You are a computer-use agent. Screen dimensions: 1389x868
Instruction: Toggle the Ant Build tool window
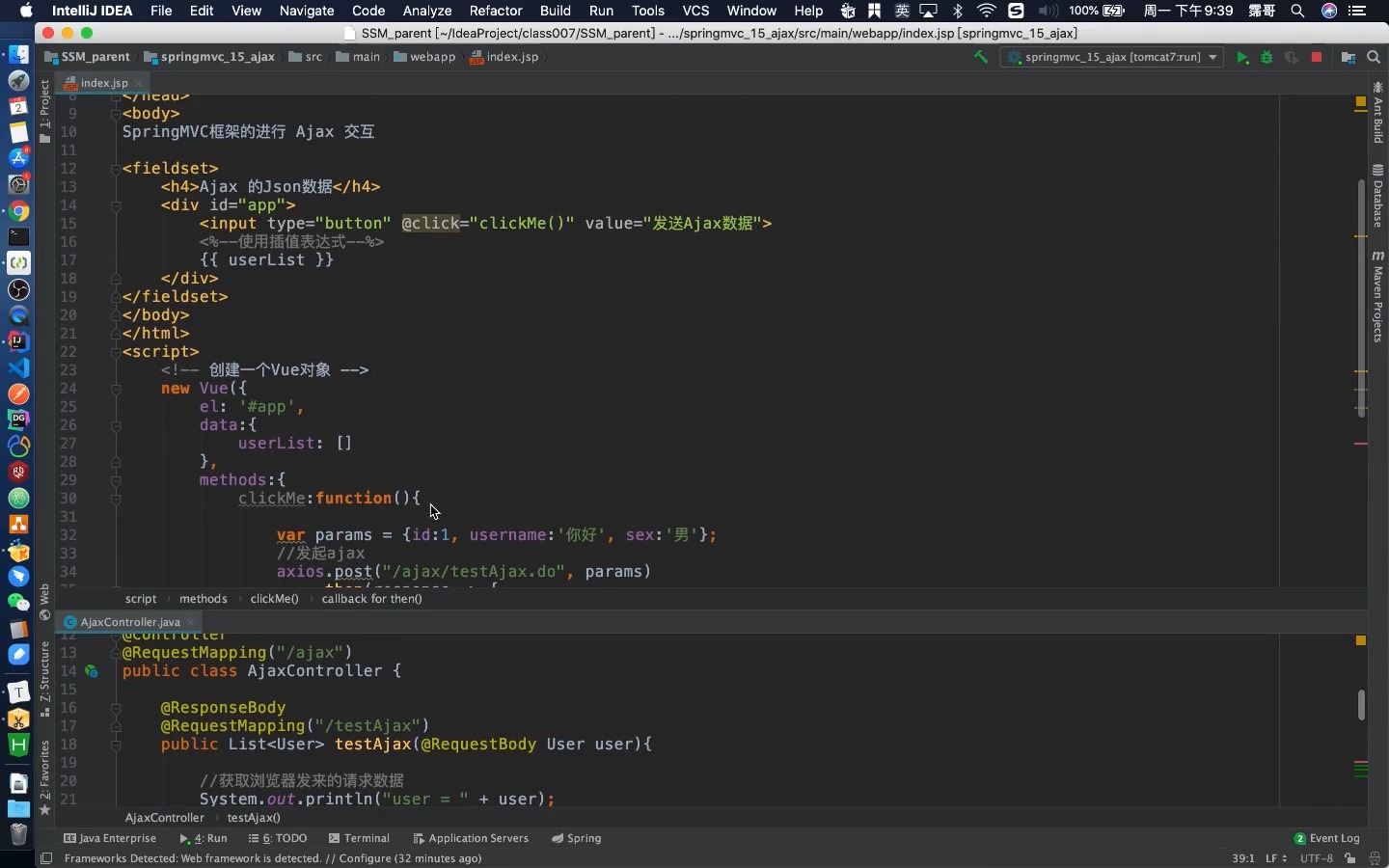(1377, 114)
